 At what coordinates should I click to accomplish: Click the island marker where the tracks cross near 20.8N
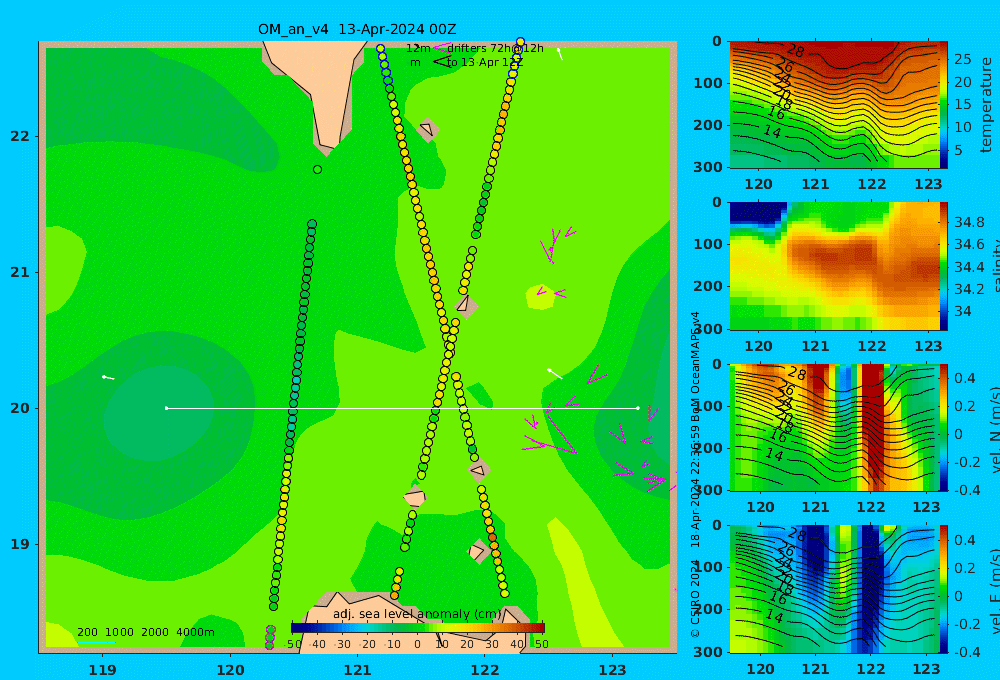click(x=466, y=305)
